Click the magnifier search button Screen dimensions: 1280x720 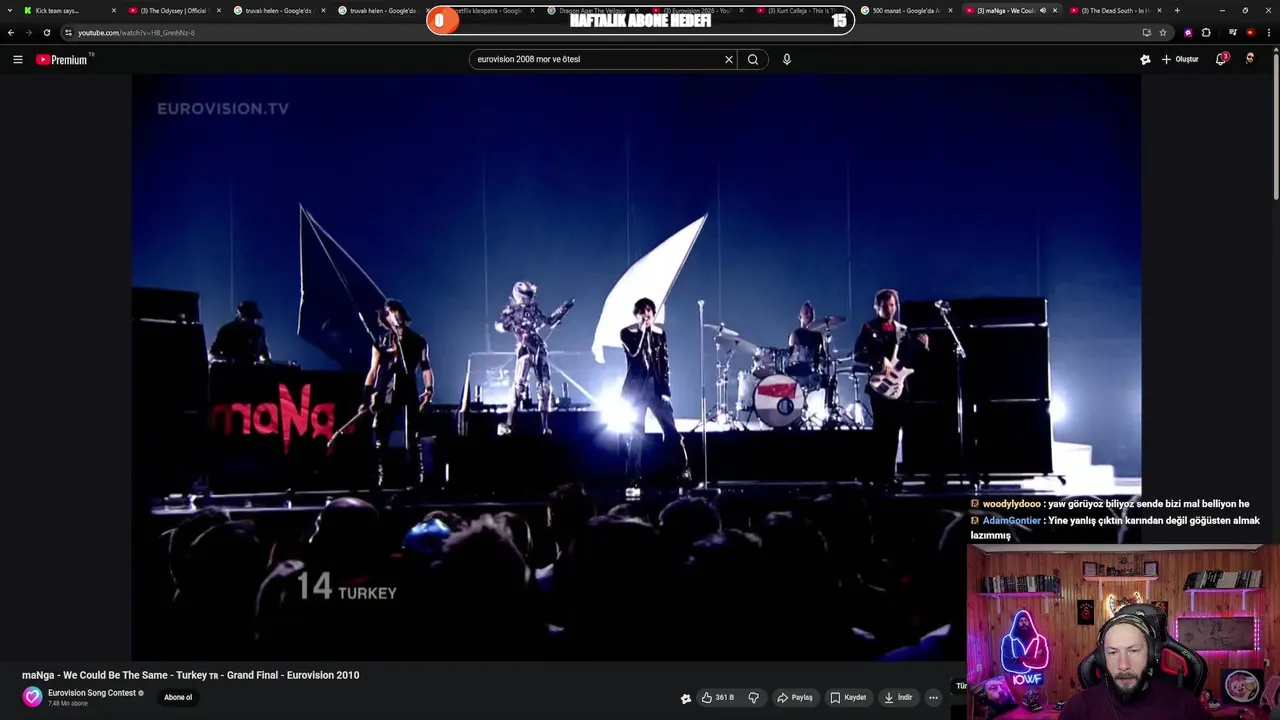click(x=753, y=59)
